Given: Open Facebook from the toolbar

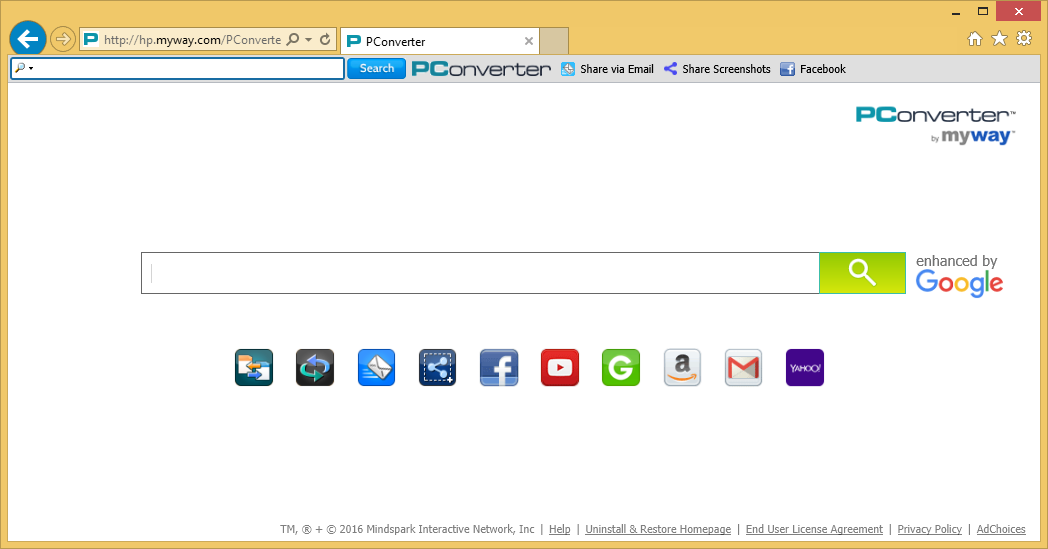Looking at the screenshot, I should point(813,69).
